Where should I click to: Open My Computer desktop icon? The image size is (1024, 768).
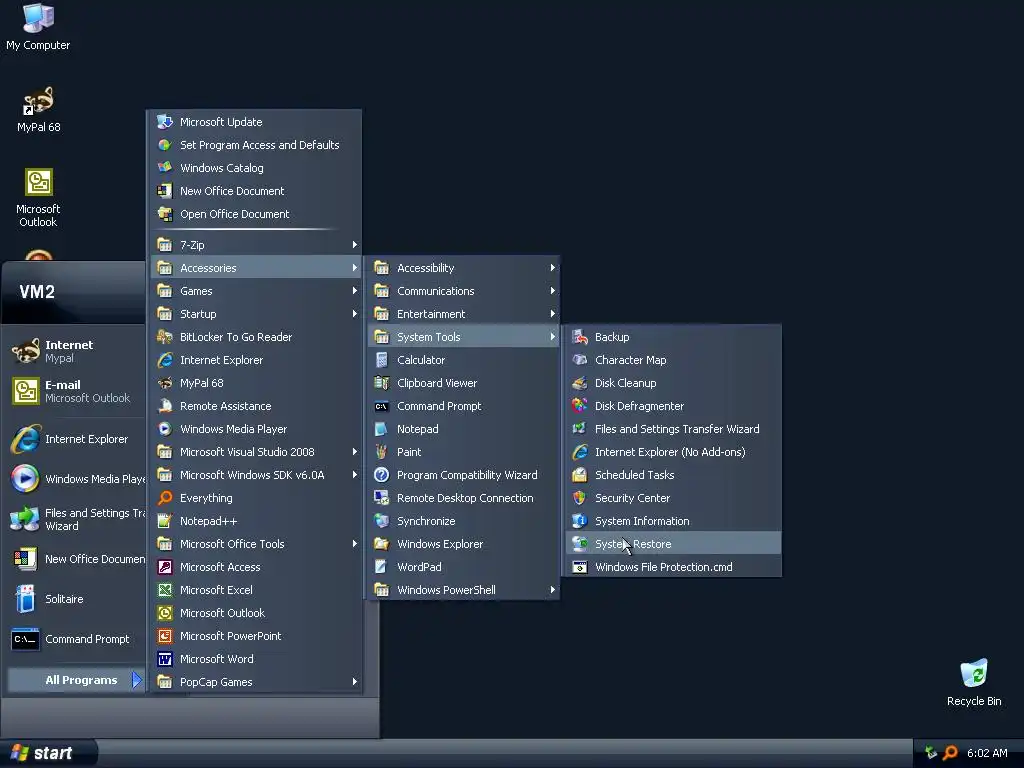(x=38, y=27)
